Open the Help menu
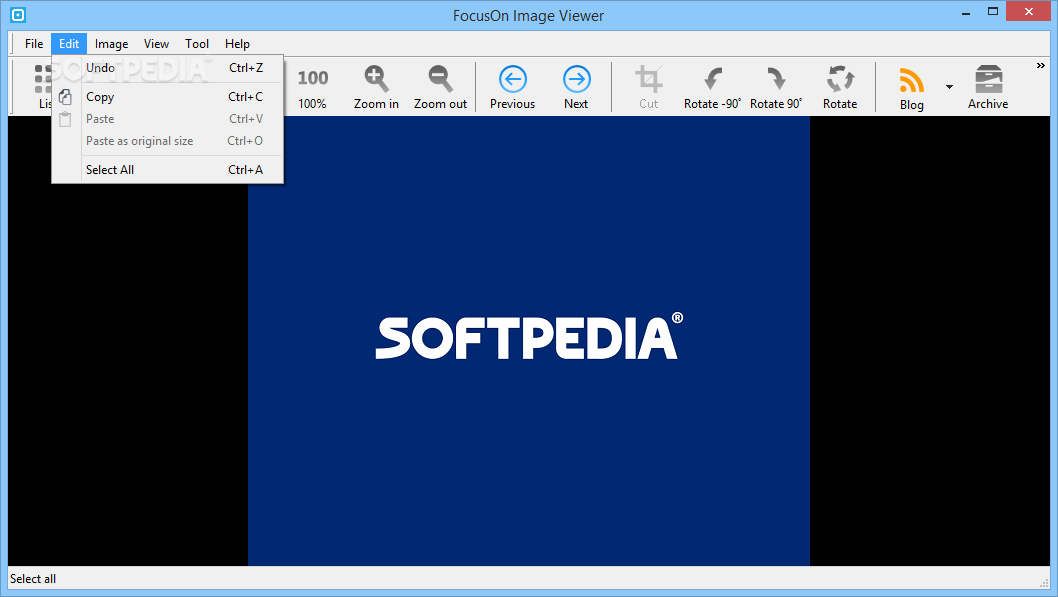 pyautogui.click(x=238, y=44)
